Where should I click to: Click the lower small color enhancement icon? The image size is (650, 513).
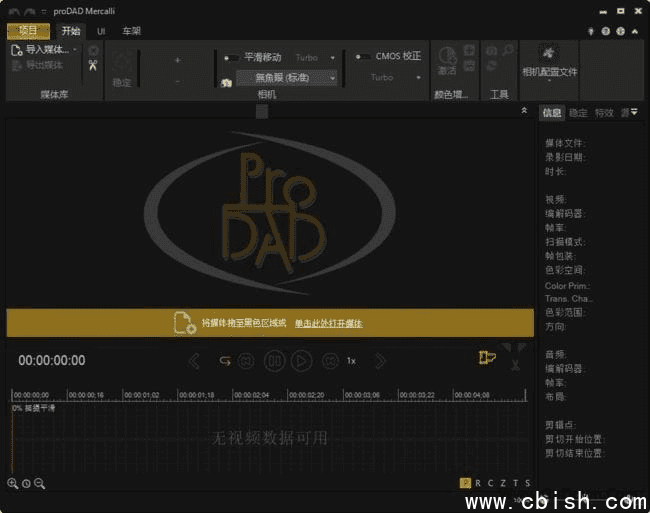pos(469,65)
